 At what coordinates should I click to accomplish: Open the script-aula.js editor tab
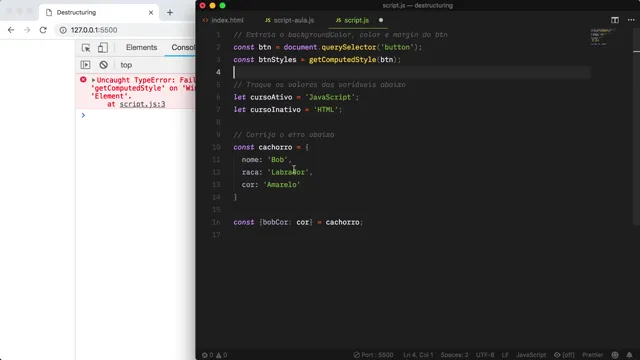(x=290, y=20)
